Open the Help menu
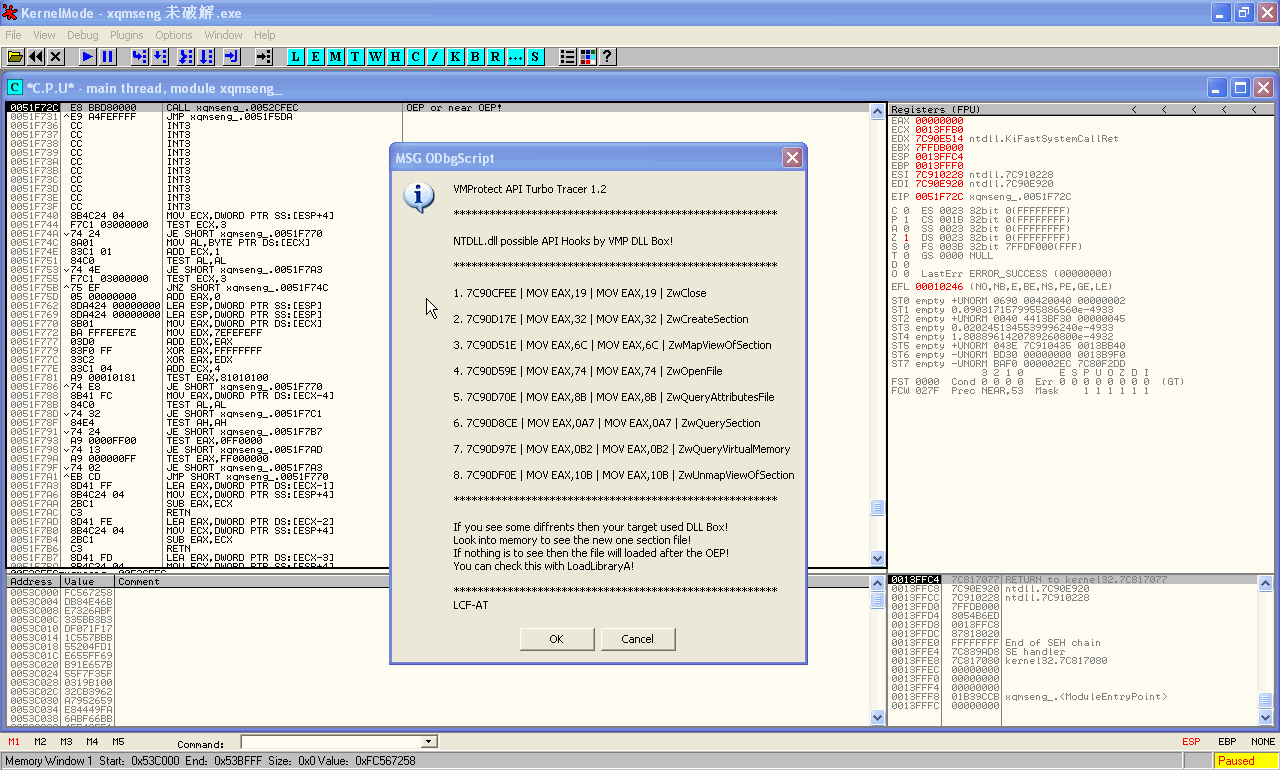The image size is (1280, 770). coord(265,35)
